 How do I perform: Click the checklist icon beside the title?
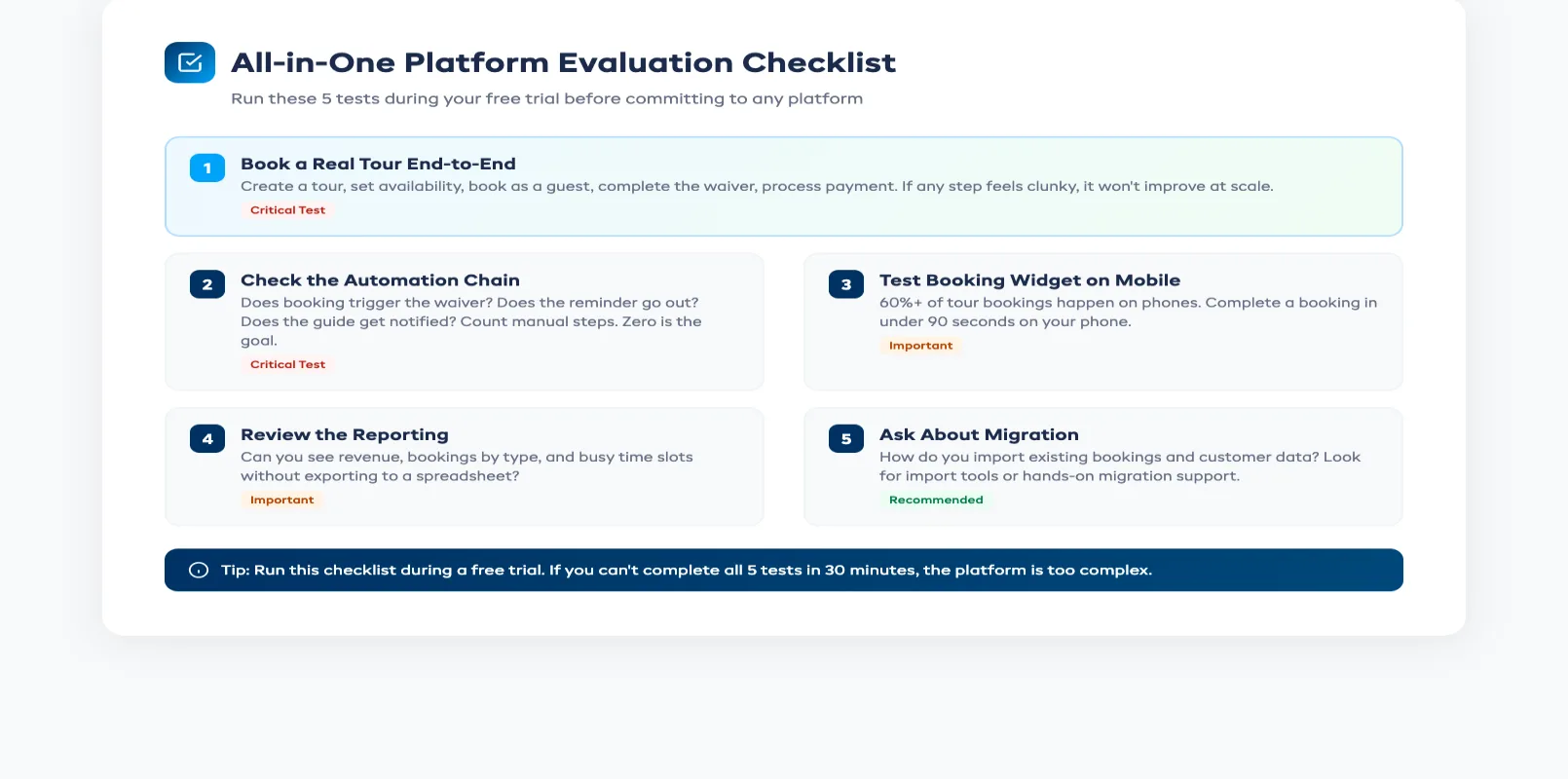click(x=190, y=62)
